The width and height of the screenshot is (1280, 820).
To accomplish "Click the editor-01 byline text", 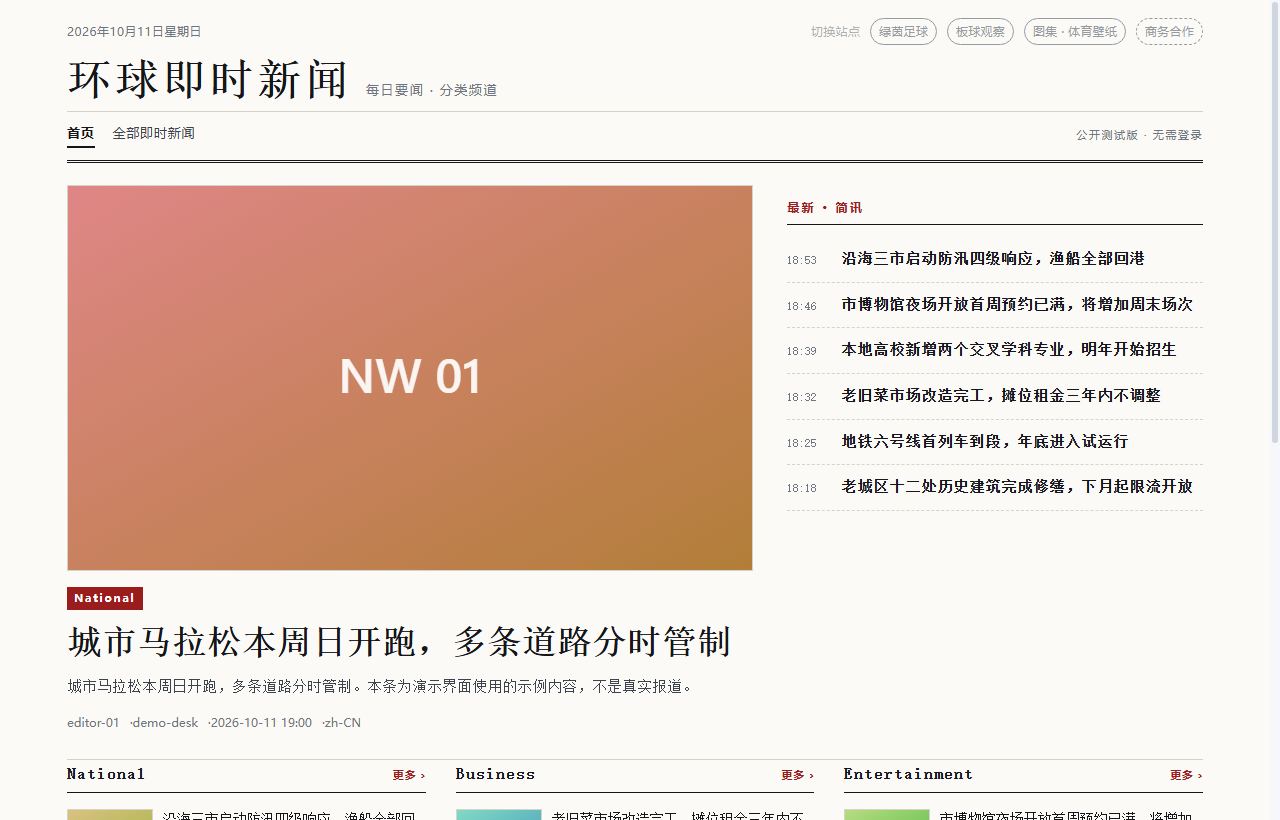I will [x=93, y=723].
